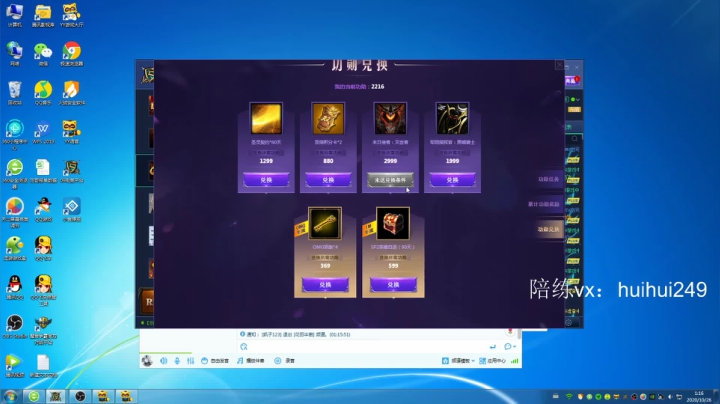Screen dimensions: 720x404
Task: Toggle the YY microphone icon
Action: pos(177,361)
